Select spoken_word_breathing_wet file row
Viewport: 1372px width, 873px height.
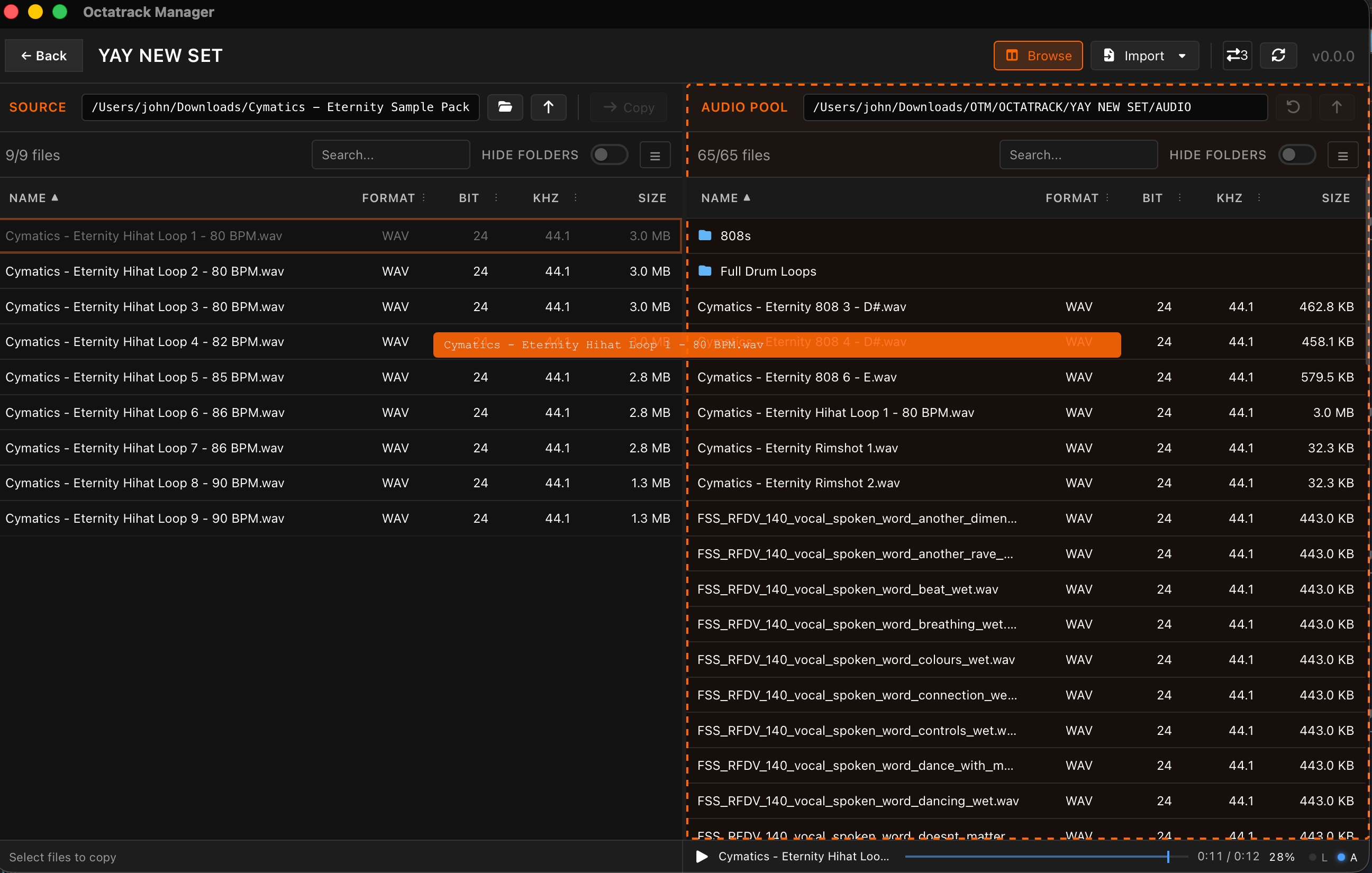click(1026, 624)
